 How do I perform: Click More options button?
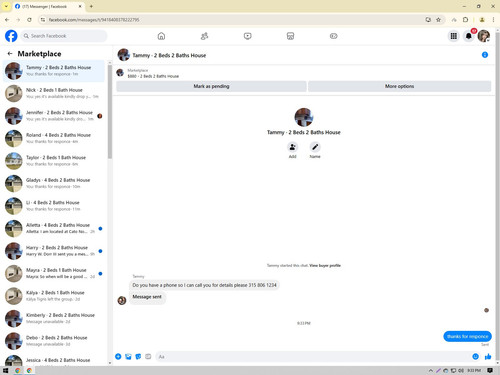[x=399, y=86]
